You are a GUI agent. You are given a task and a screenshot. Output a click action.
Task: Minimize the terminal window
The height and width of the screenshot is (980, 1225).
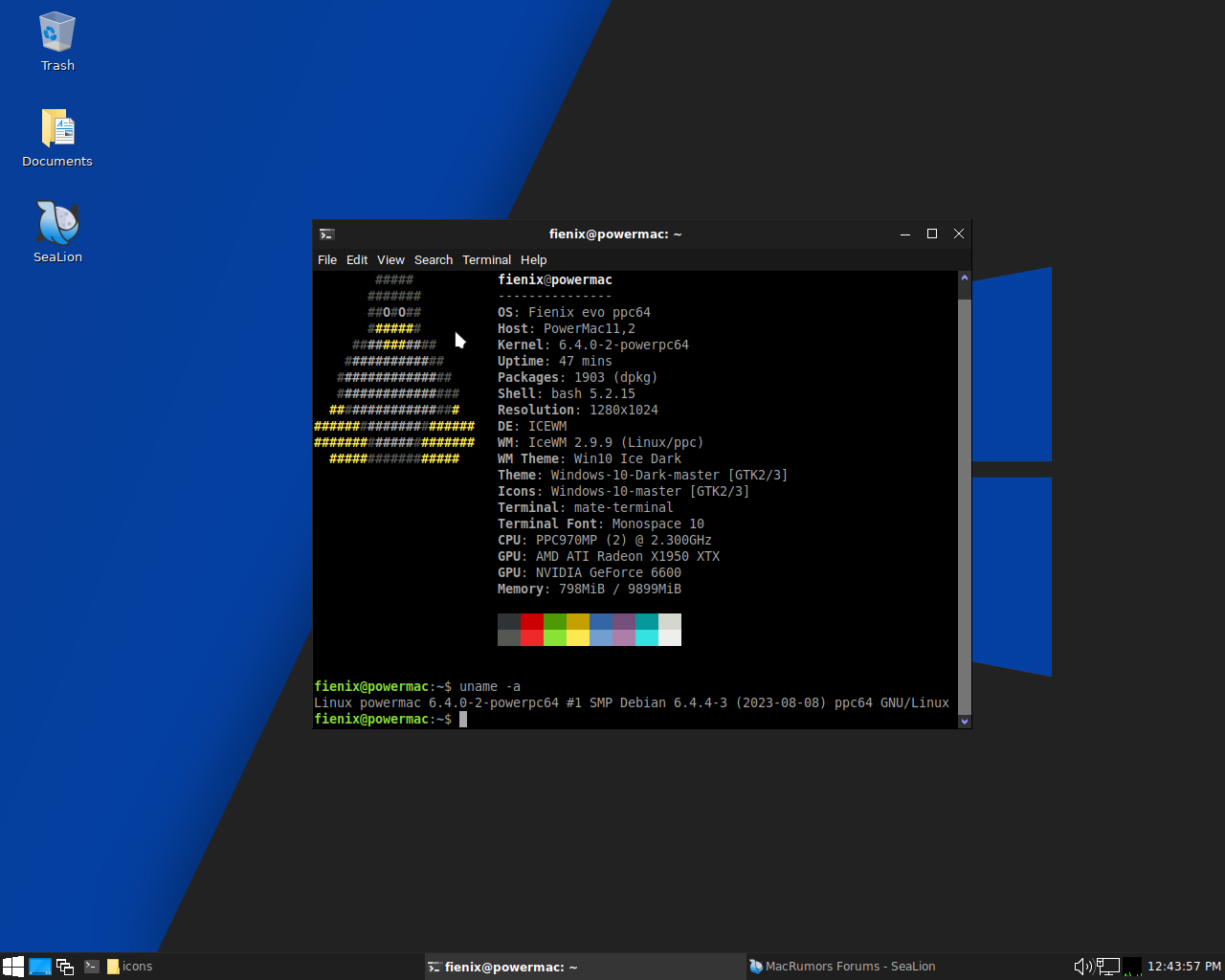click(x=905, y=234)
